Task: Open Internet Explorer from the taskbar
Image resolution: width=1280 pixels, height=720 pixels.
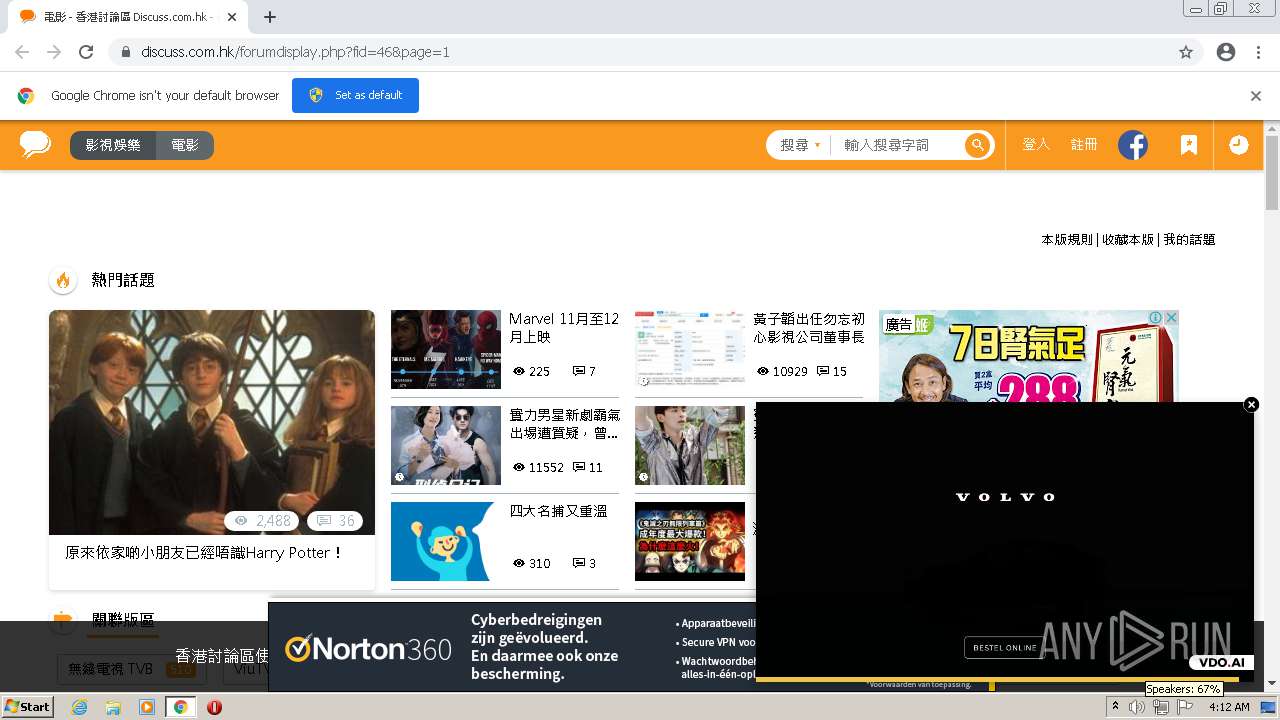Action: (x=79, y=707)
